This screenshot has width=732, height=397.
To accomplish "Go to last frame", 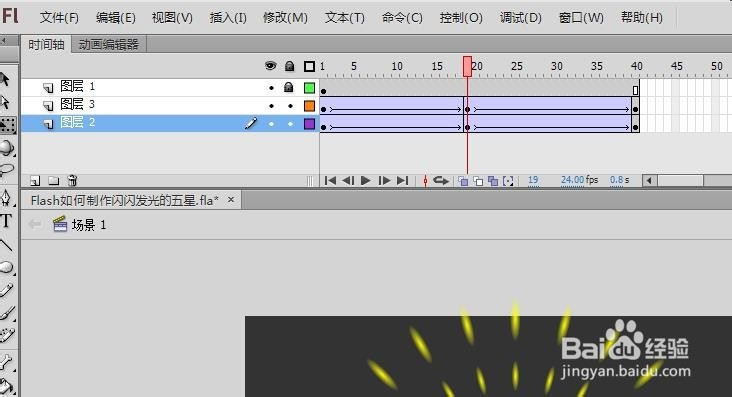I will click(402, 180).
